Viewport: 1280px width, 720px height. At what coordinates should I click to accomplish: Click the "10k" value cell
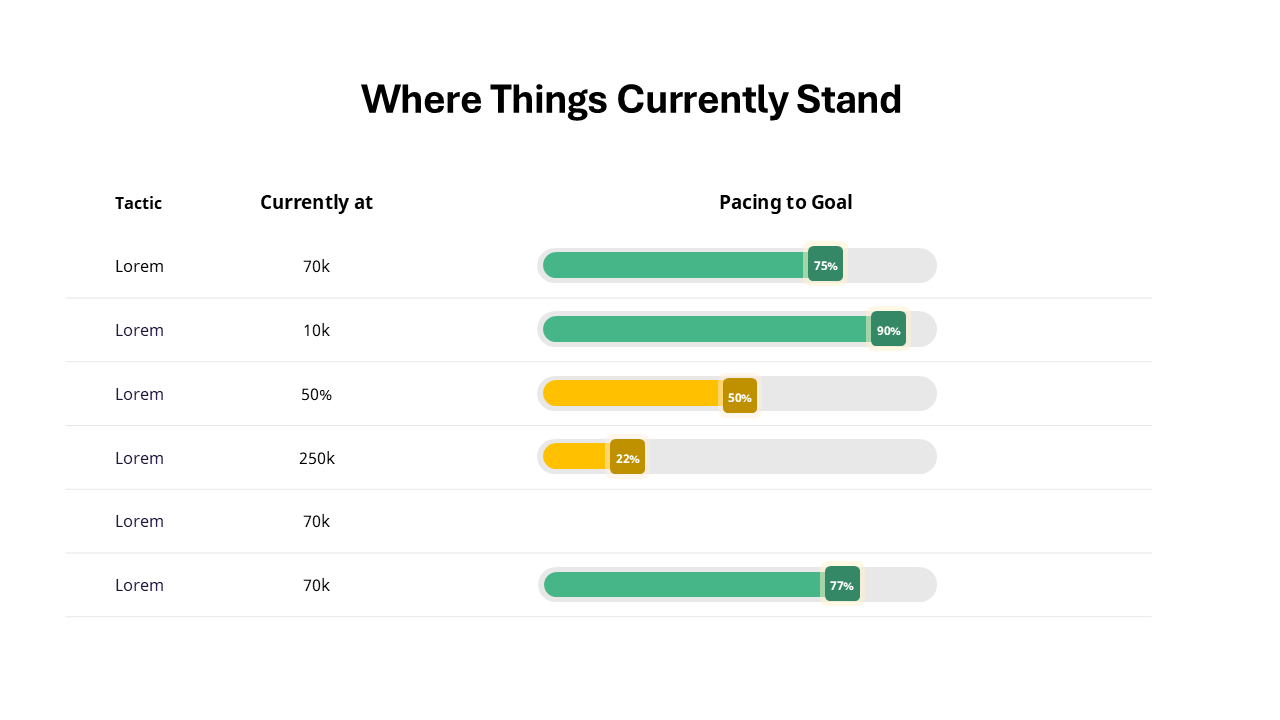[x=316, y=330]
